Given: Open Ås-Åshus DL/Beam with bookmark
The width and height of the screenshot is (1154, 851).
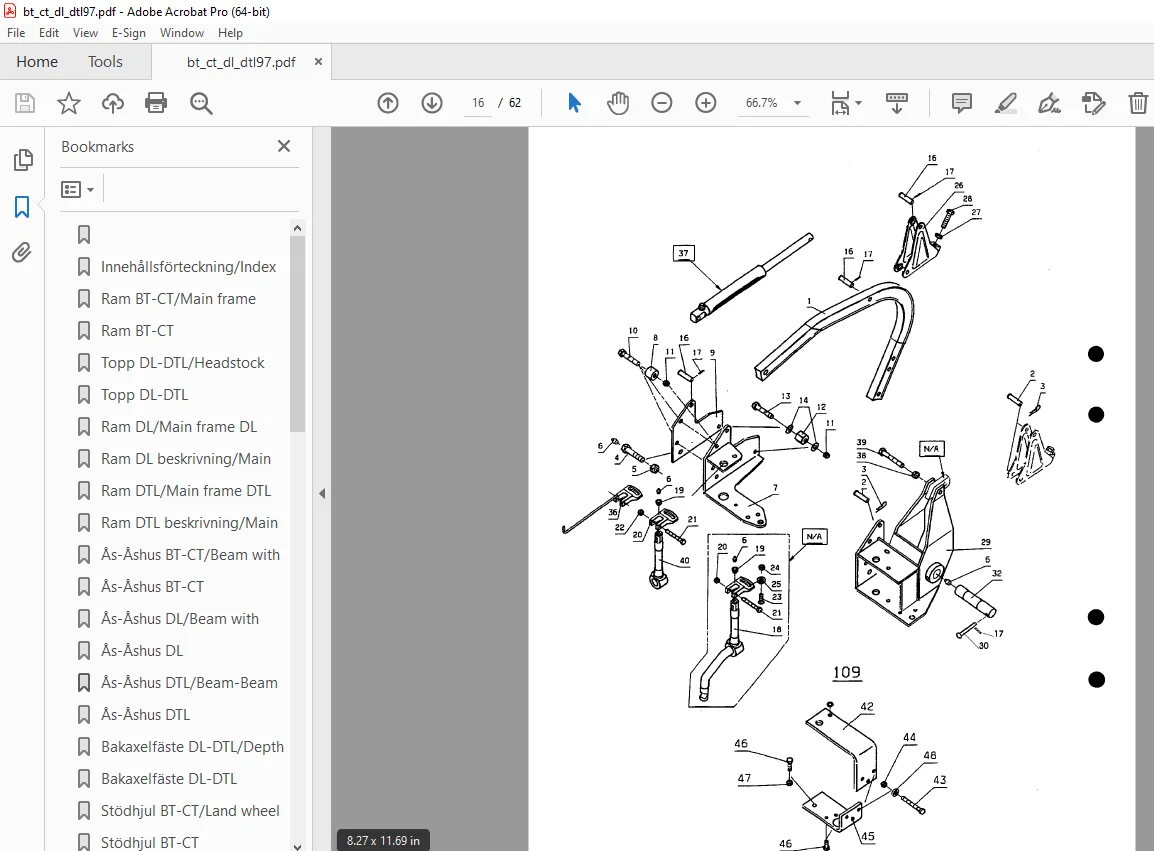Looking at the screenshot, I should (x=180, y=619).
